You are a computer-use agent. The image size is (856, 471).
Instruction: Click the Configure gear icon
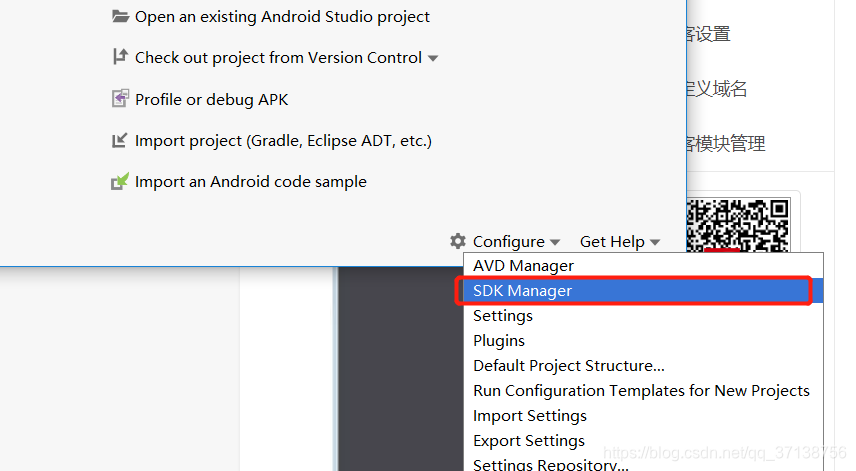(x=458, y=241)
